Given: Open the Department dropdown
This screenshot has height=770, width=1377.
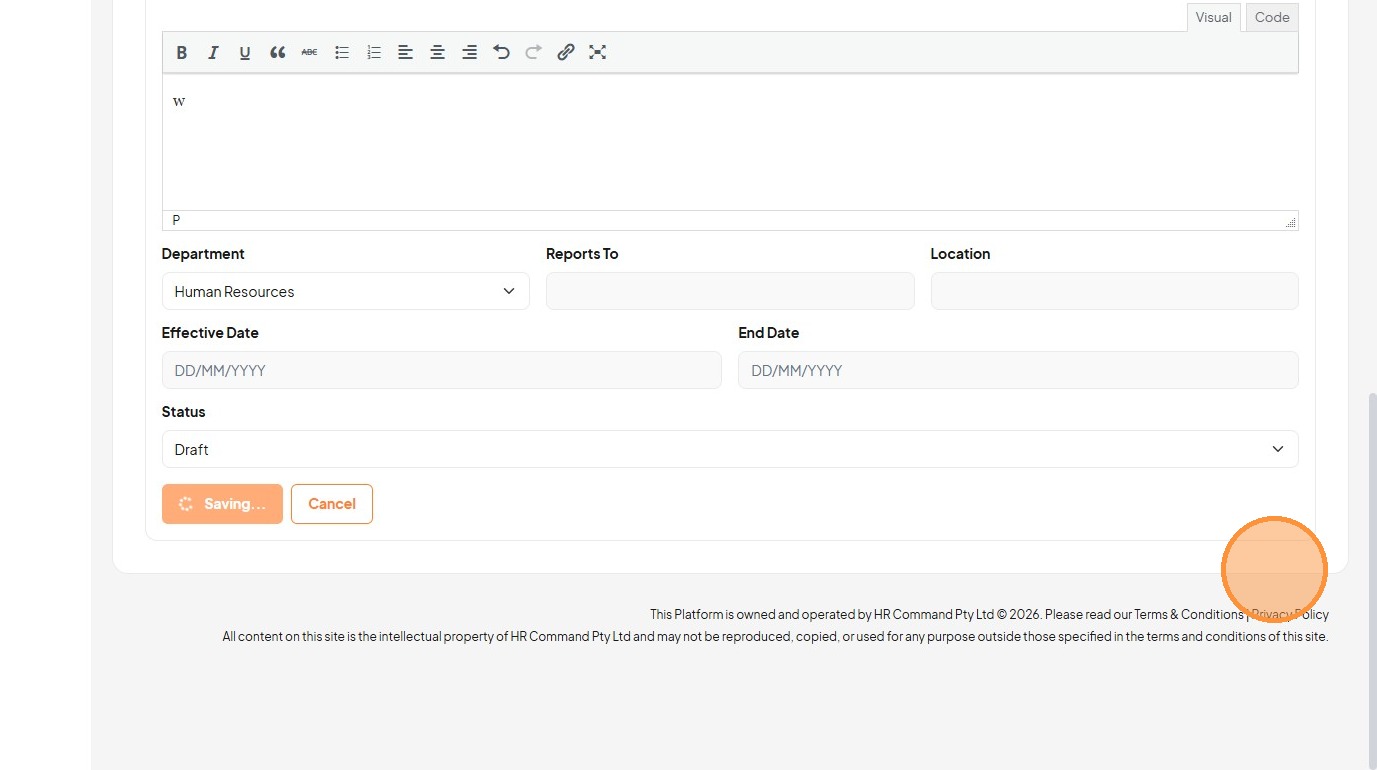Looking at the screenshot, I should point(345,291).
